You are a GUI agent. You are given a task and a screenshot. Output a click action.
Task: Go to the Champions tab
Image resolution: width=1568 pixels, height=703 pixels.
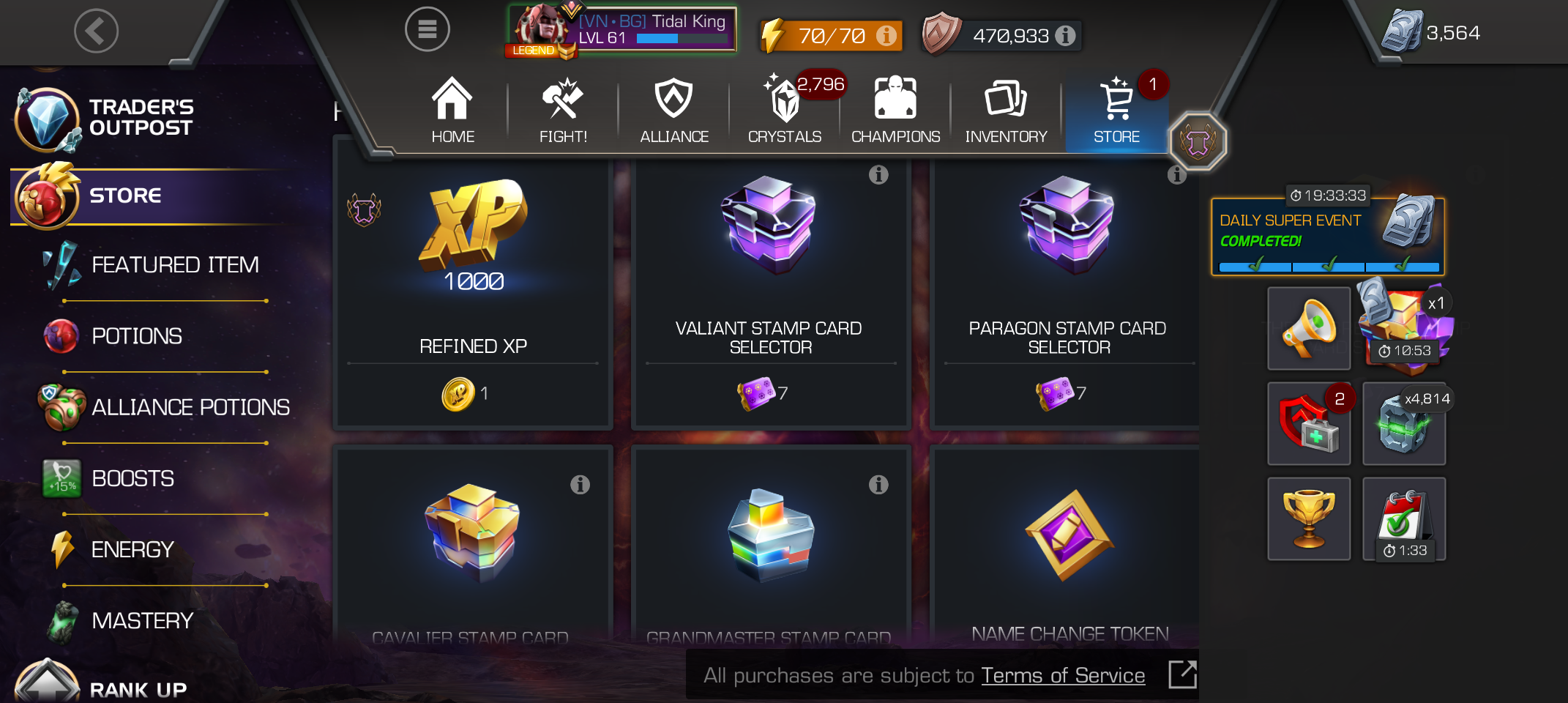pos(895,110)
